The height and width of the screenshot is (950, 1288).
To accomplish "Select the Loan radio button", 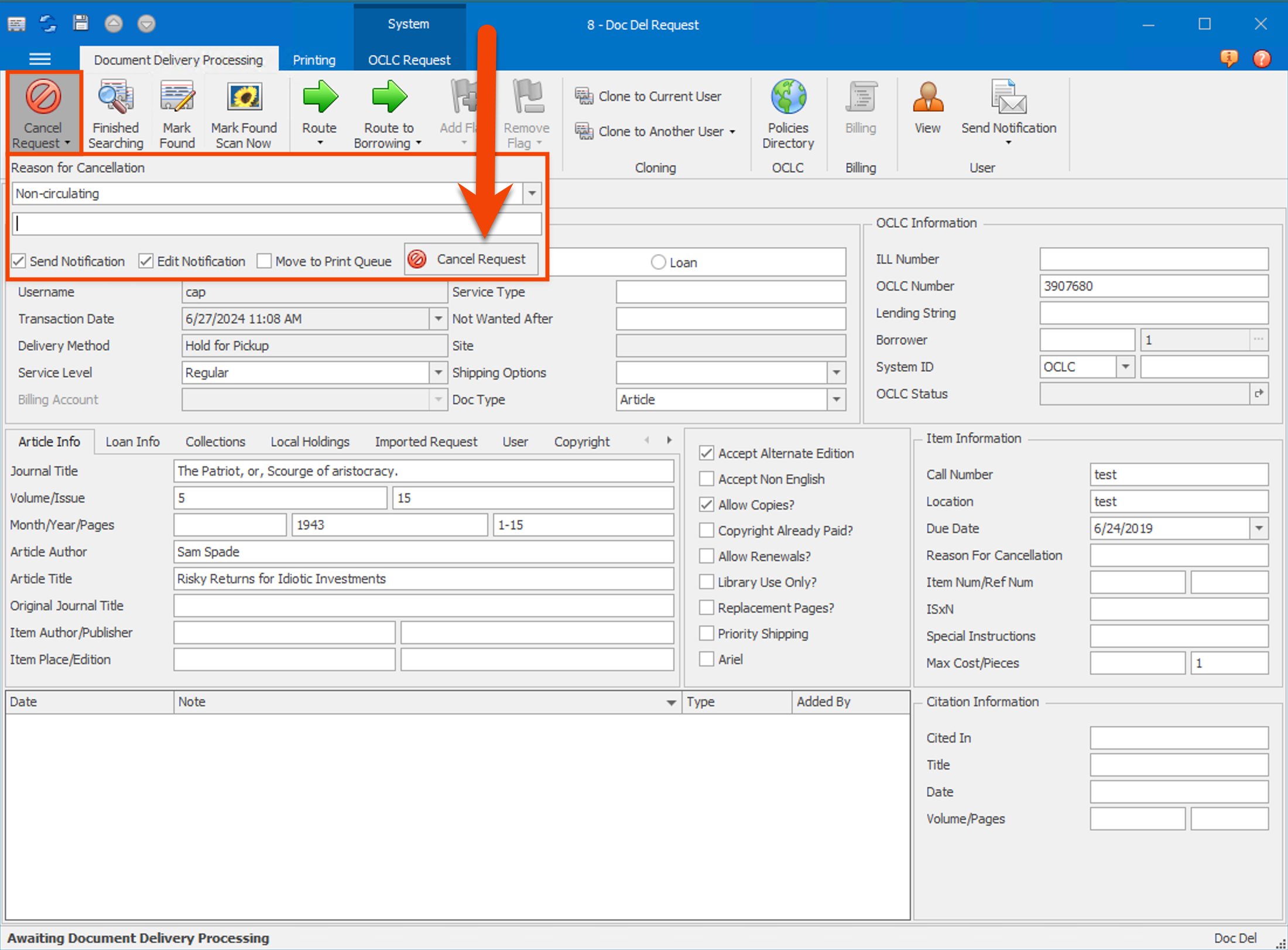I will (x=657, y=262).
